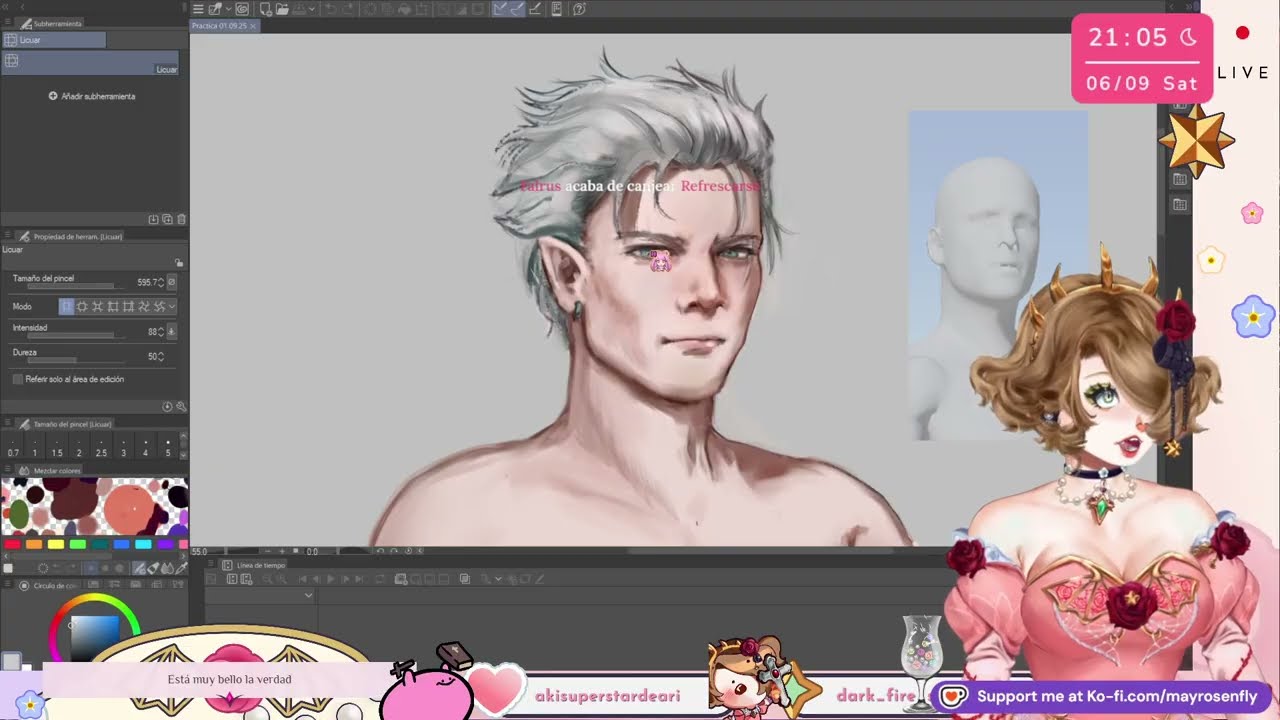Image resolution: width=1280 pixels, height=720 pixels.
Task: Click the reset clock icon in tool property
Action: coord(167,407)
